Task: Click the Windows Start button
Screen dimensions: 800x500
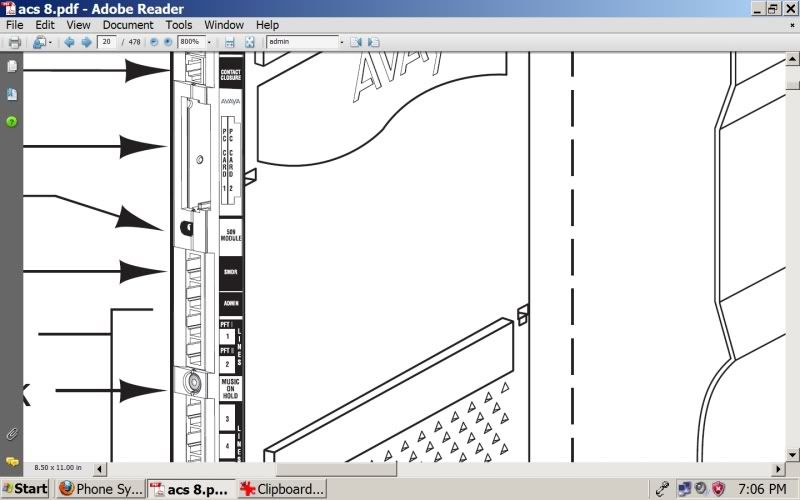Action: pos(25,489)
